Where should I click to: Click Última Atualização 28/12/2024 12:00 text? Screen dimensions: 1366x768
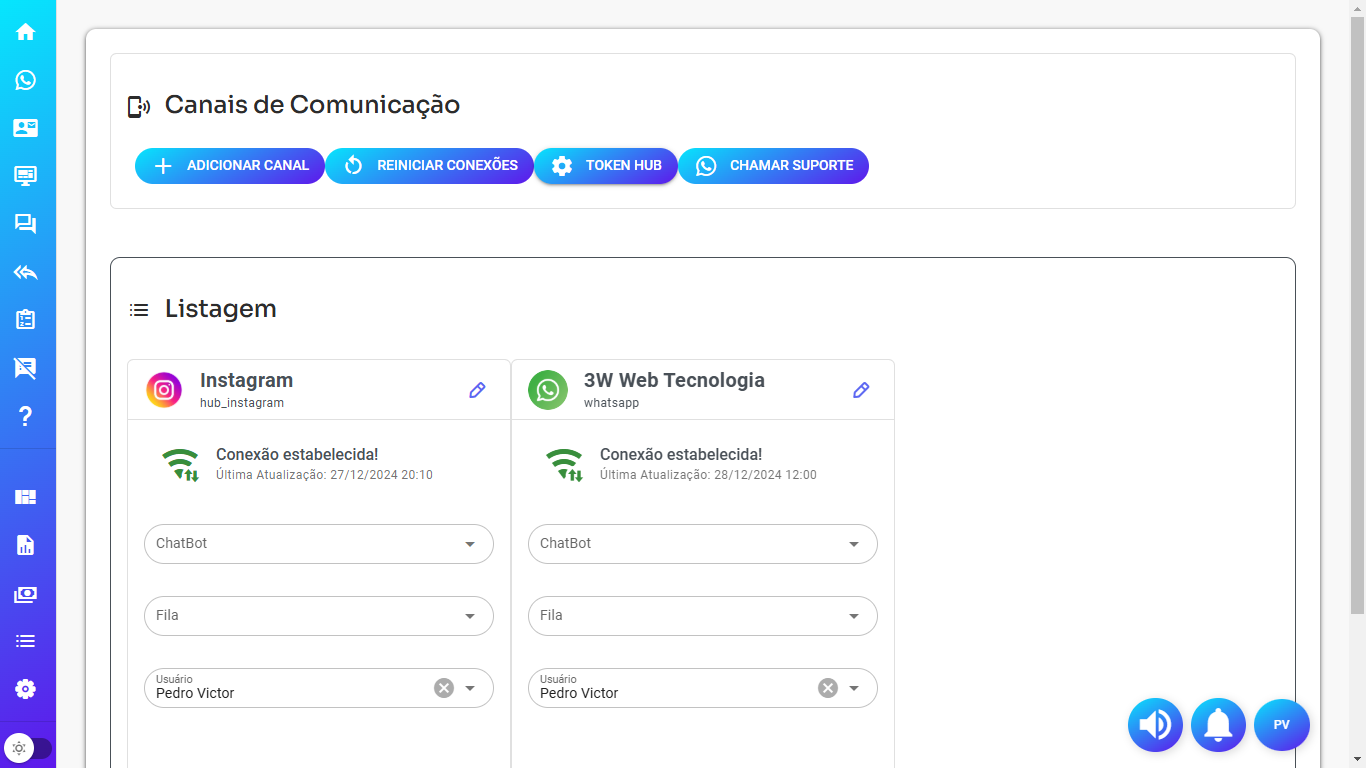(708, 475)
